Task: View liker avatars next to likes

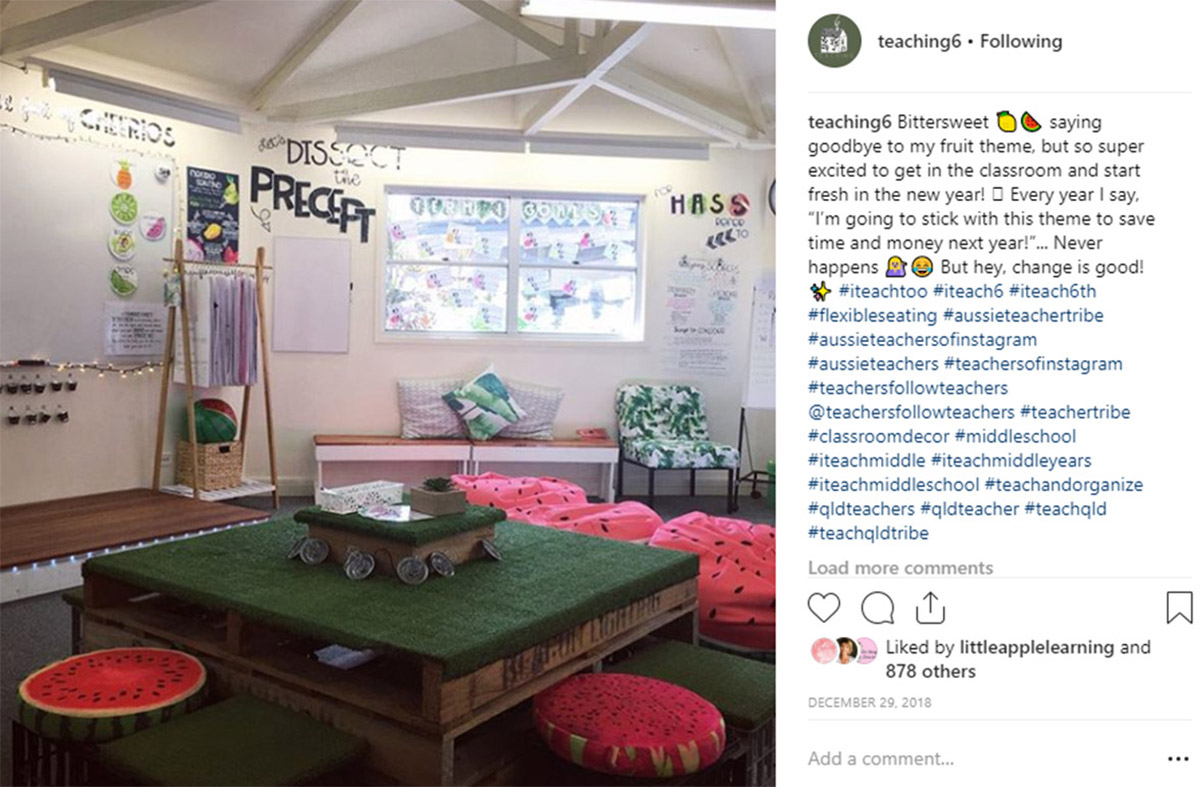Action: 843,648
